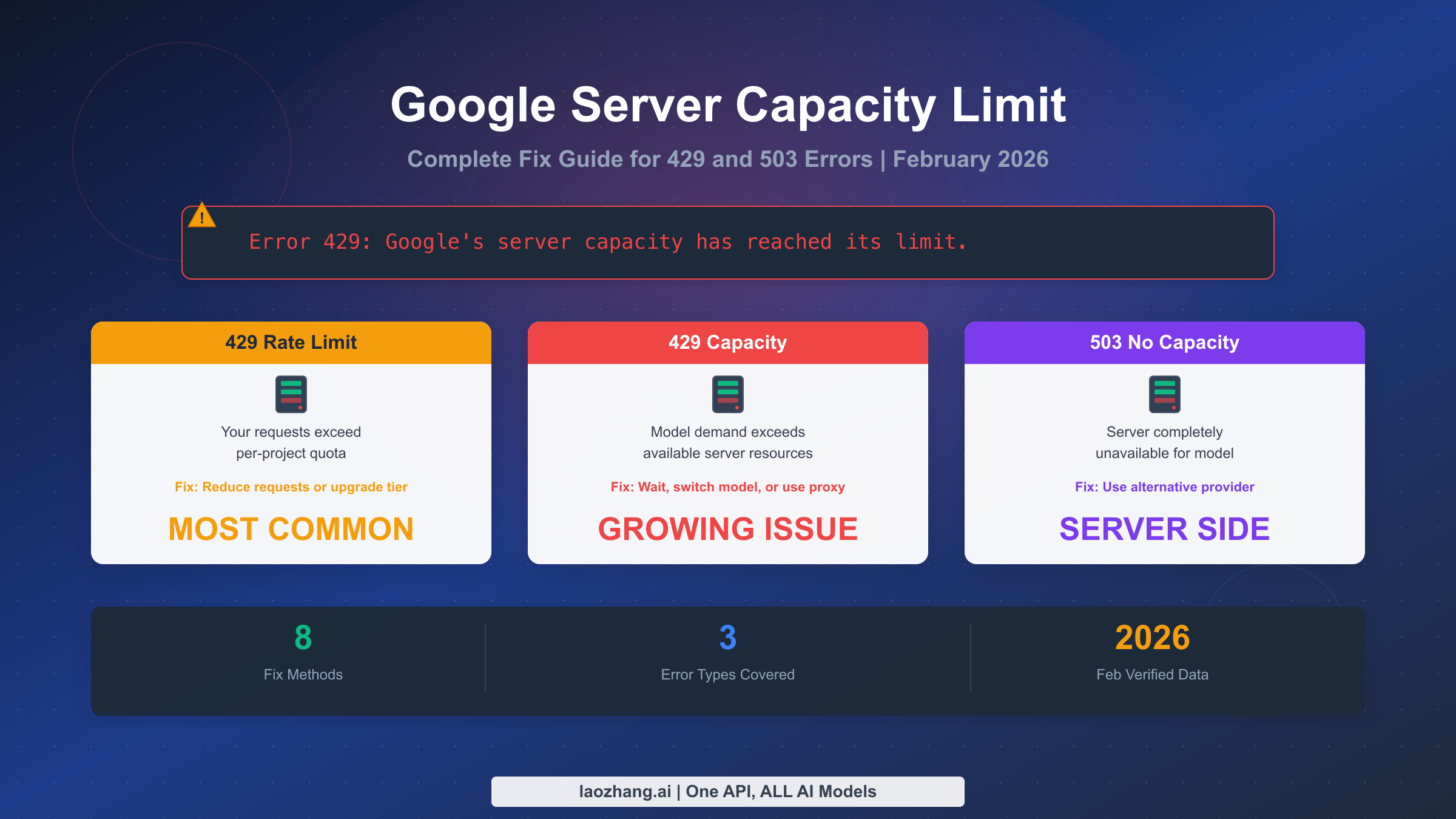1456x819 pixels.
Task: Switch to the 503 No Capacity section
Action: [x=1164, y=342]
